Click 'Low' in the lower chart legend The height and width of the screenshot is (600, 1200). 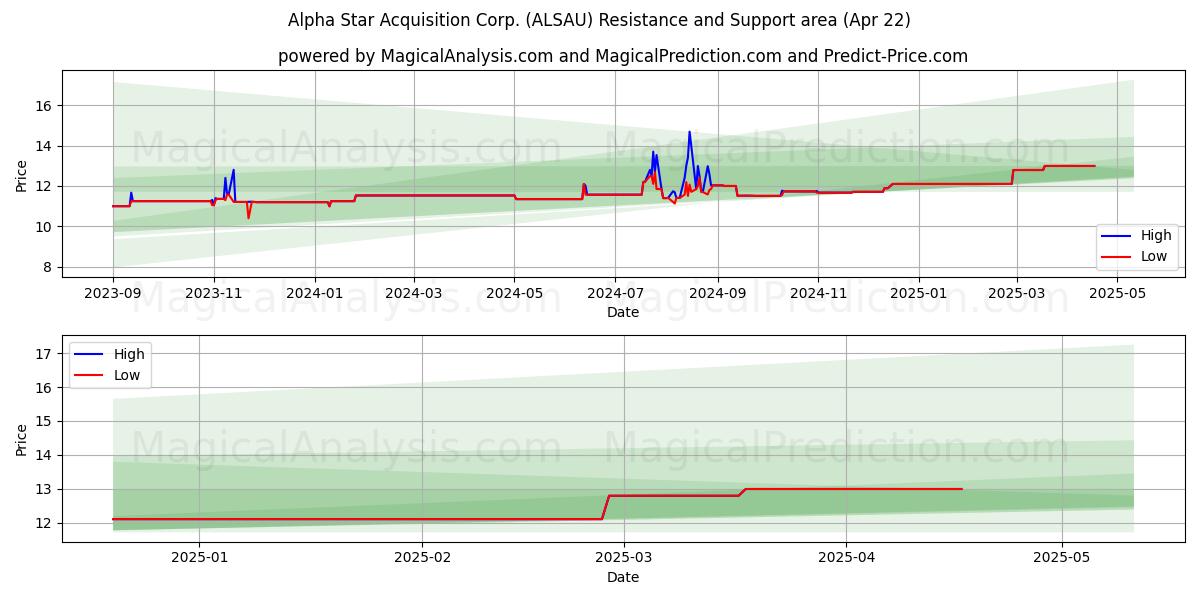pos(127,375)
